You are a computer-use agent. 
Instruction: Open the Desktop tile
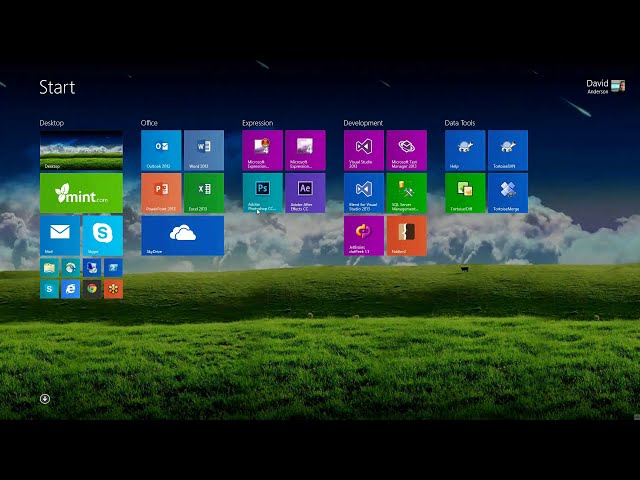81,150
